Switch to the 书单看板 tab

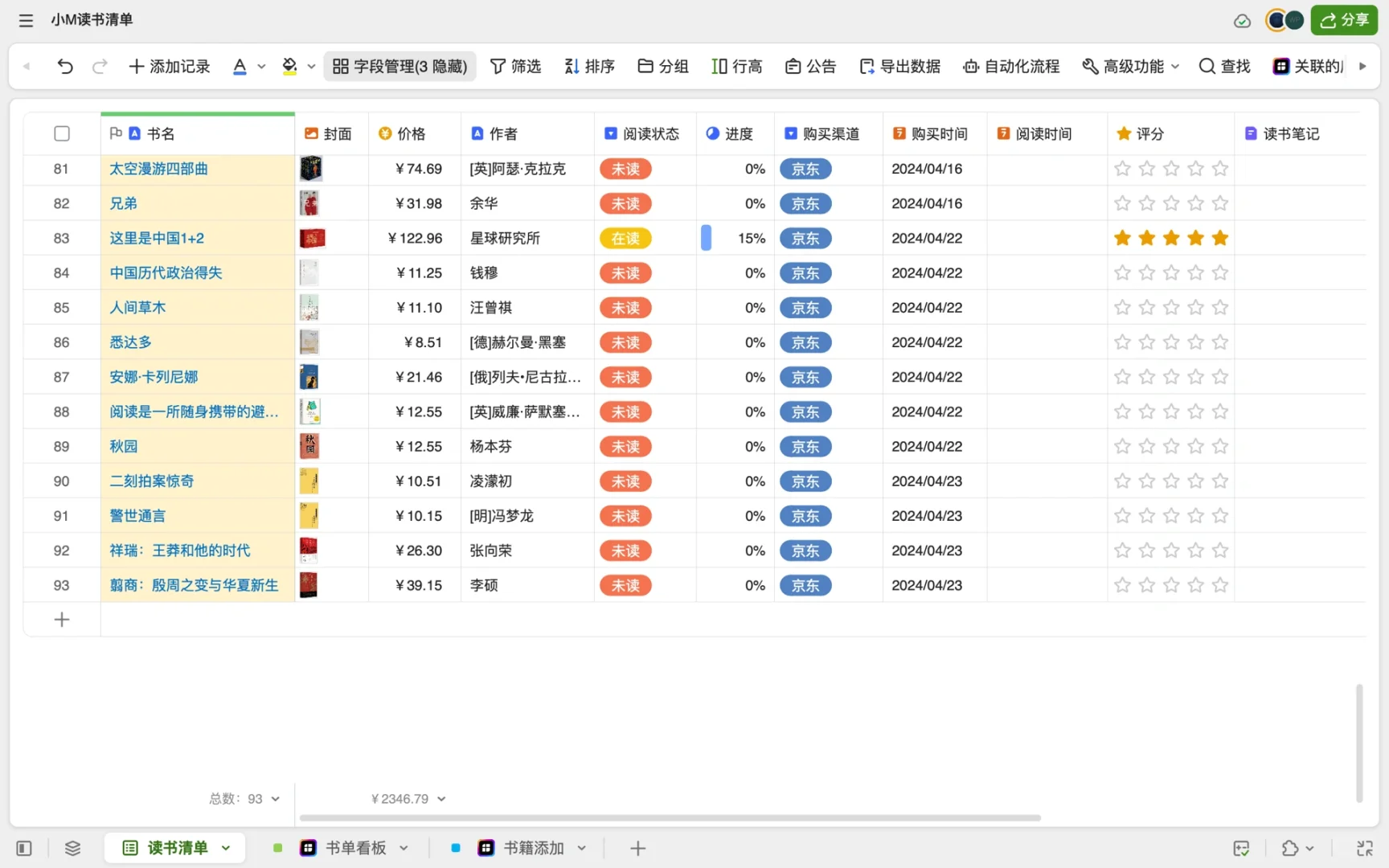pyautogui.click(x=354, y=847)
